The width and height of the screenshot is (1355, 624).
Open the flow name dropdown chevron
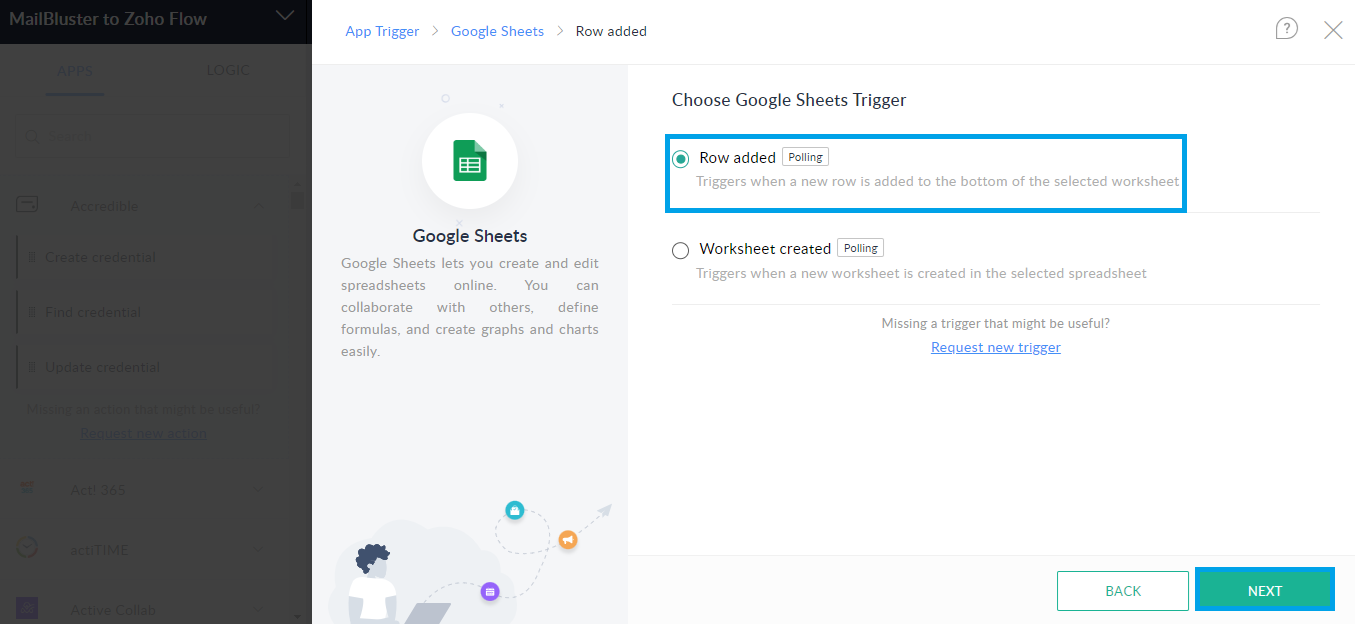(285, 17)
